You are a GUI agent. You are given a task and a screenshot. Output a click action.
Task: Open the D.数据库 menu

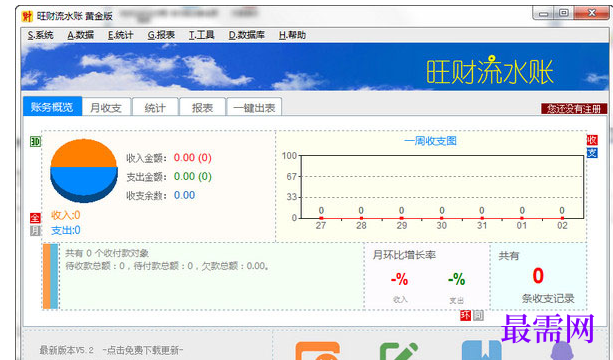click(x=246, y=35)
